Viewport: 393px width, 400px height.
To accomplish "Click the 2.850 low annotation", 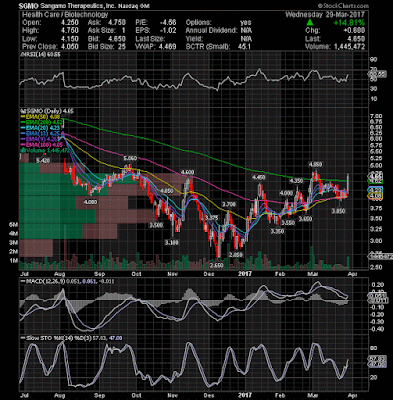I will 236,254.
